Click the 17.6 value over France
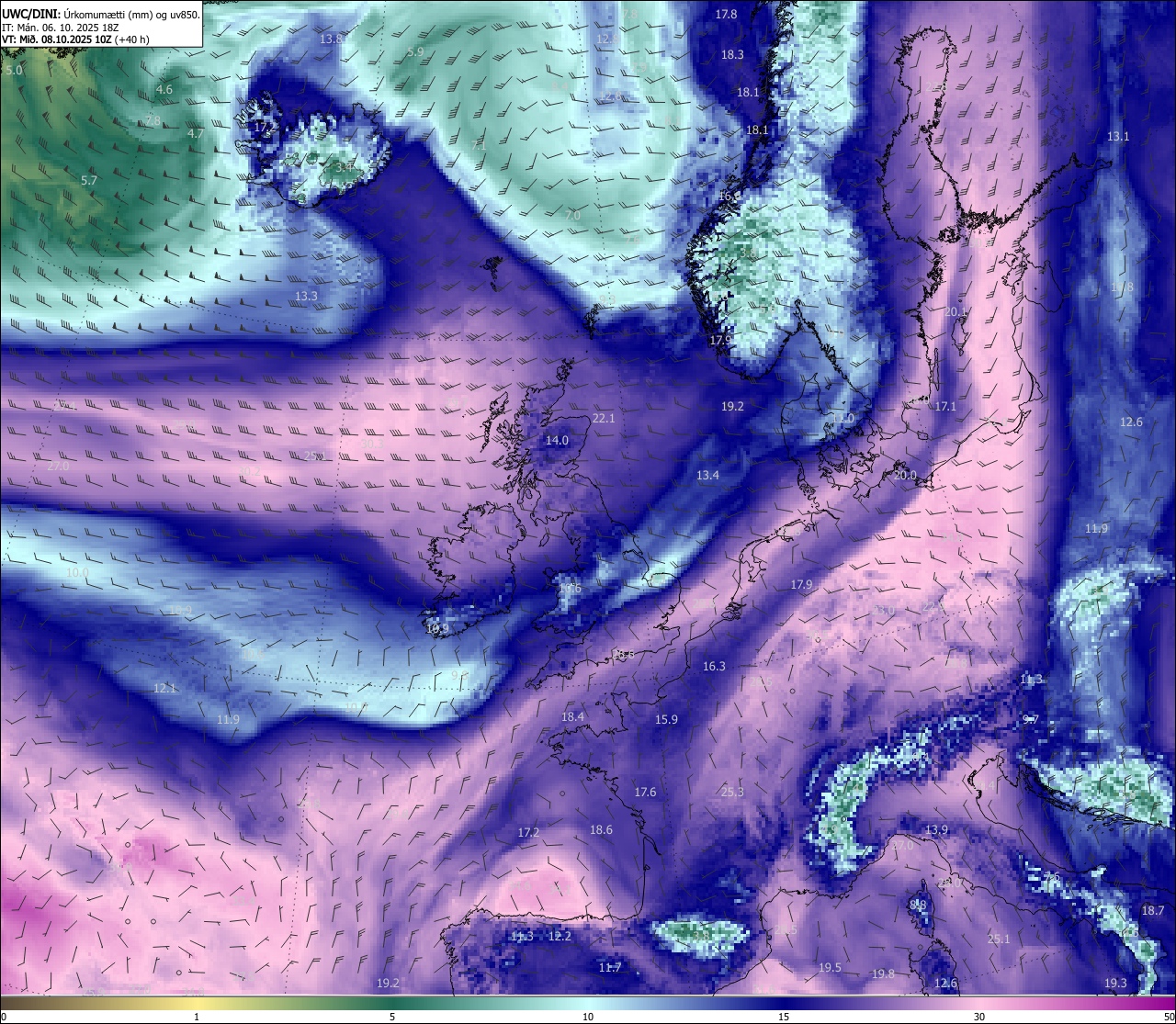1176x1024 pixels. (x=645, y=792)
